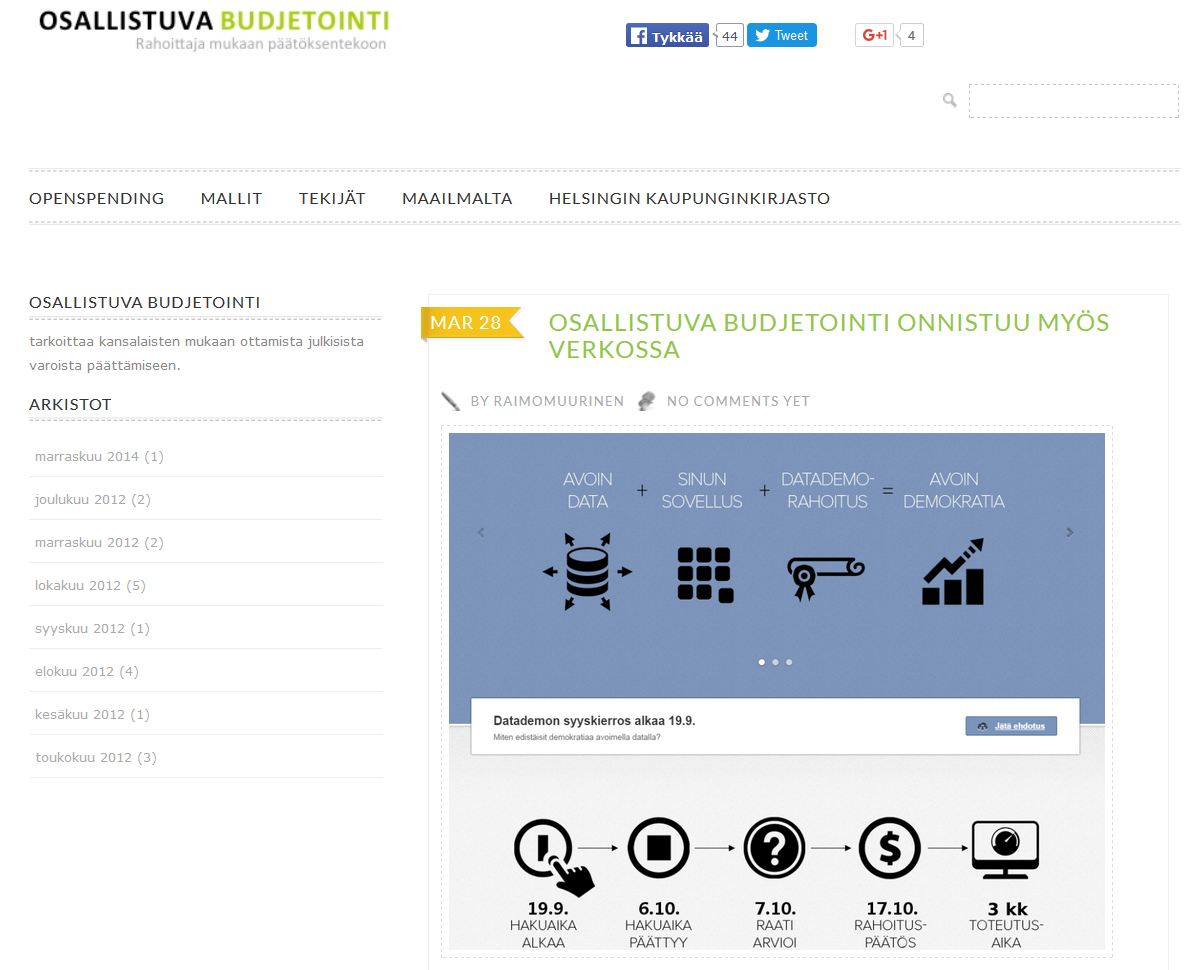Viewport: 1191px width, 970px height.
Task: Click the comments speech icon
Action: click(646, 401)
